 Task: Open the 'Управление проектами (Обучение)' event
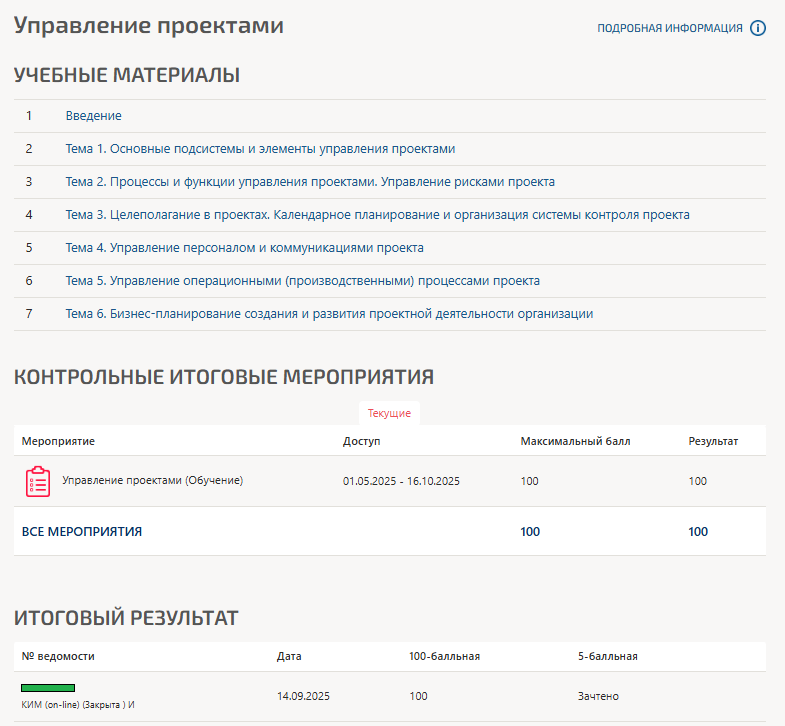click(152, 481)
